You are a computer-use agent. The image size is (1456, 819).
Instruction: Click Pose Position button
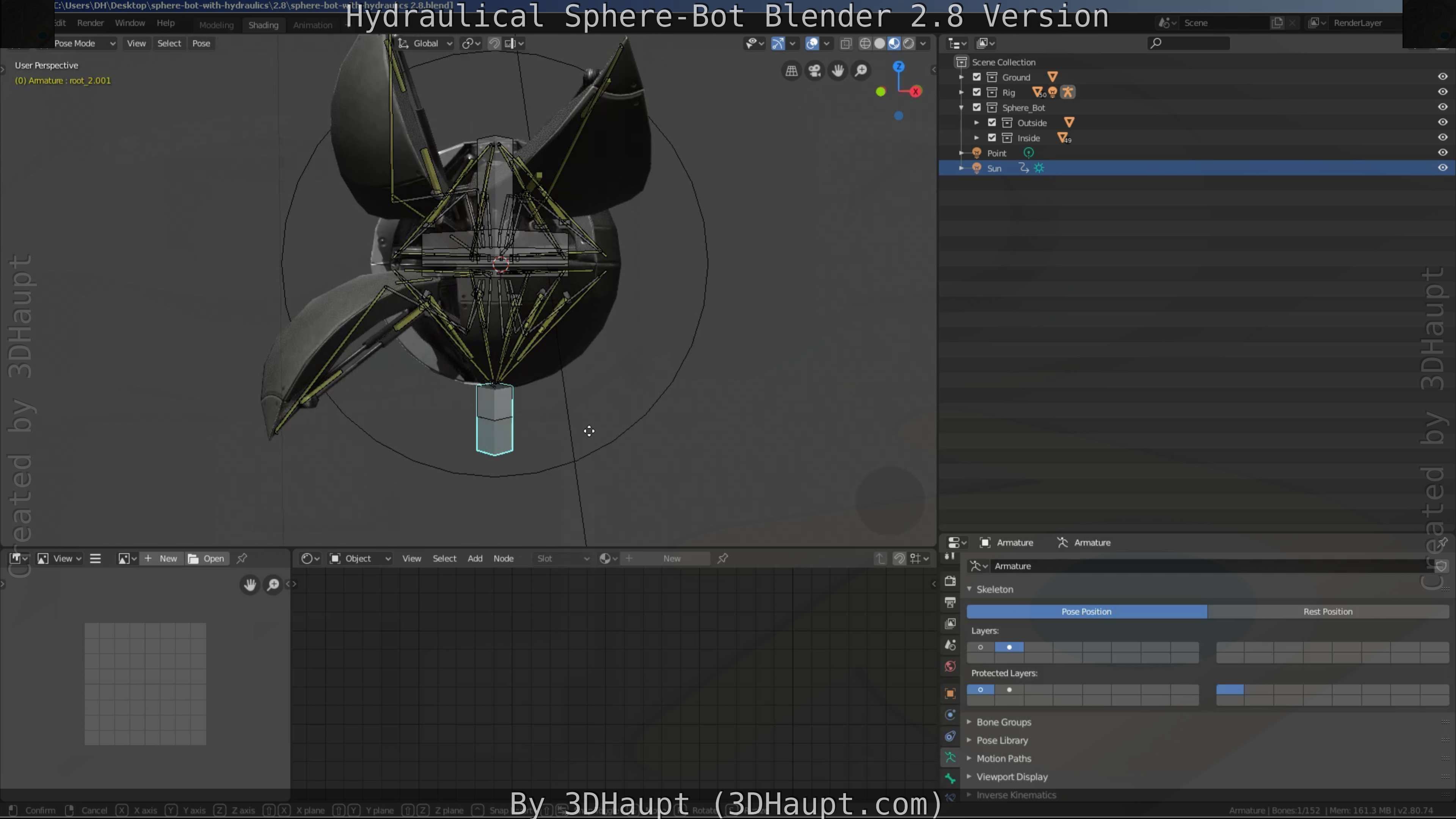pos(1086,612)
